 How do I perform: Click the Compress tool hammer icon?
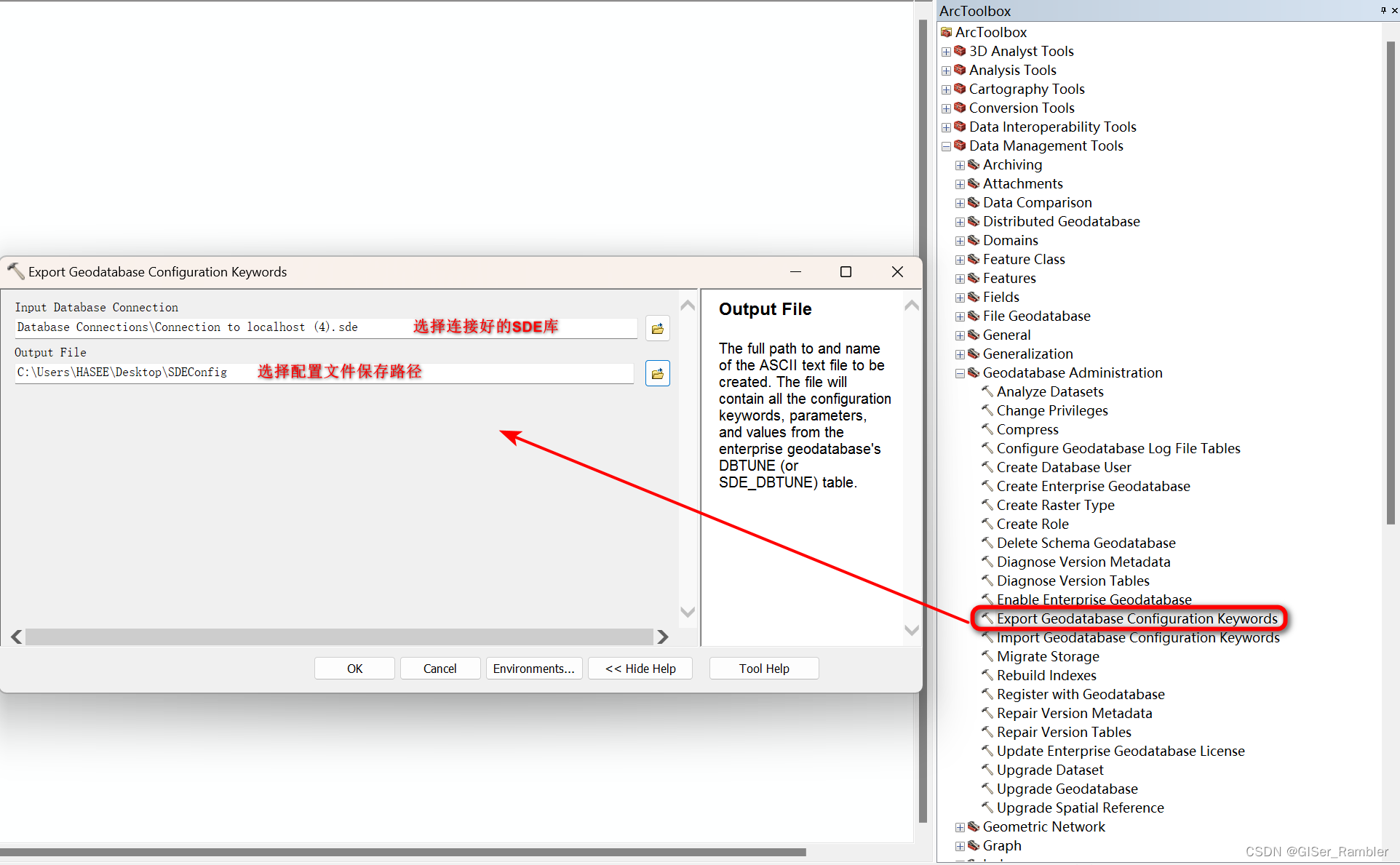tap(987, 429)
